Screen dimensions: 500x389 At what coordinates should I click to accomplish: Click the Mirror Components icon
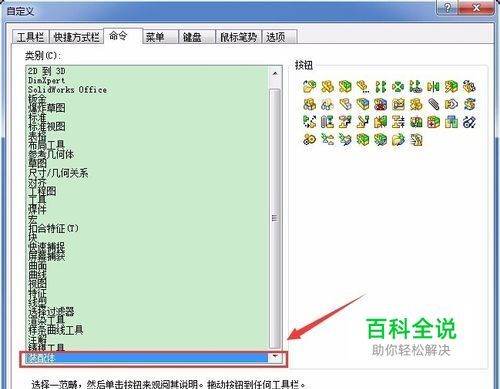click(433, 86)
